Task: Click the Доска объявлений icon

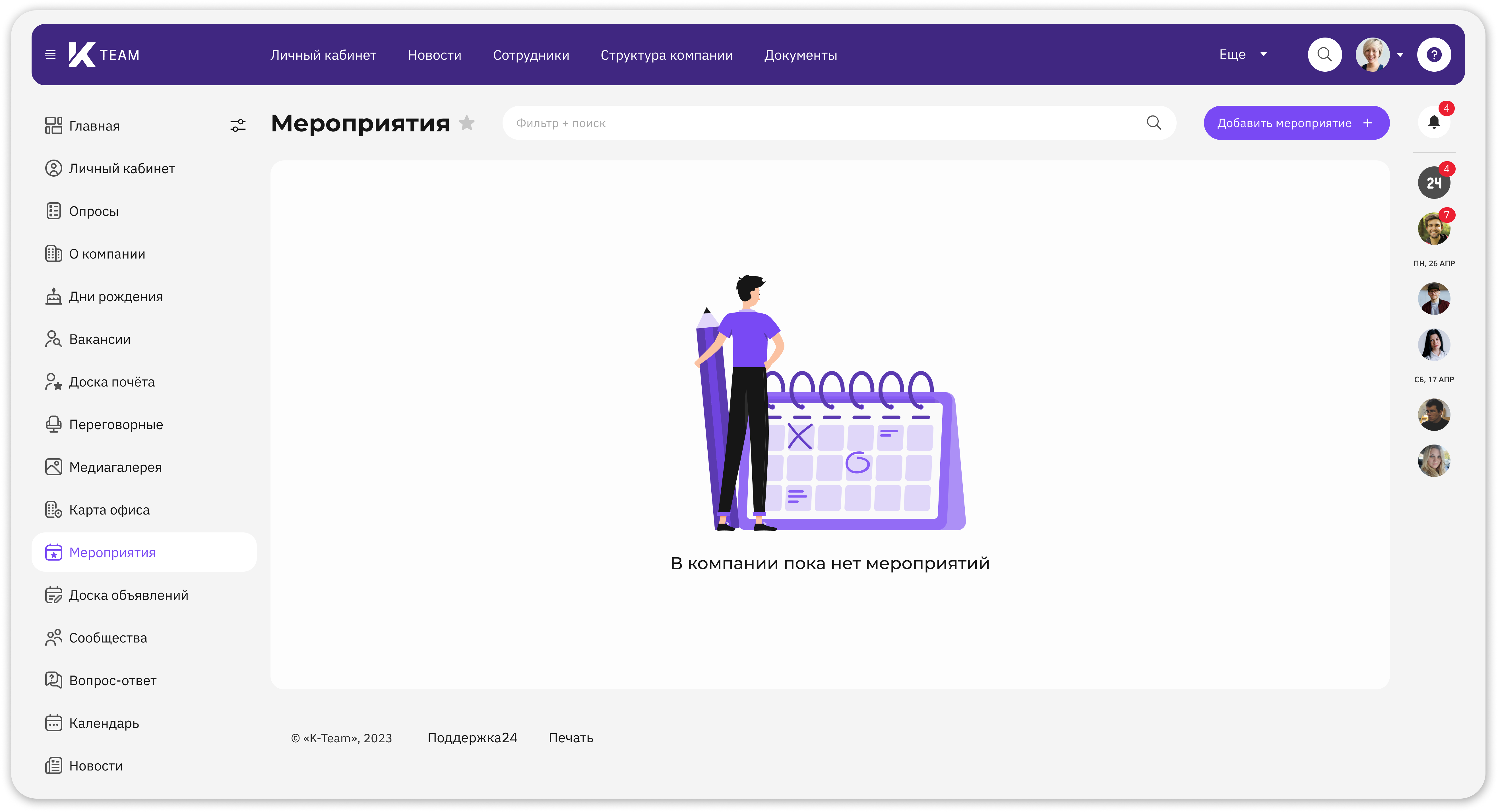Action: pos(53,595)
